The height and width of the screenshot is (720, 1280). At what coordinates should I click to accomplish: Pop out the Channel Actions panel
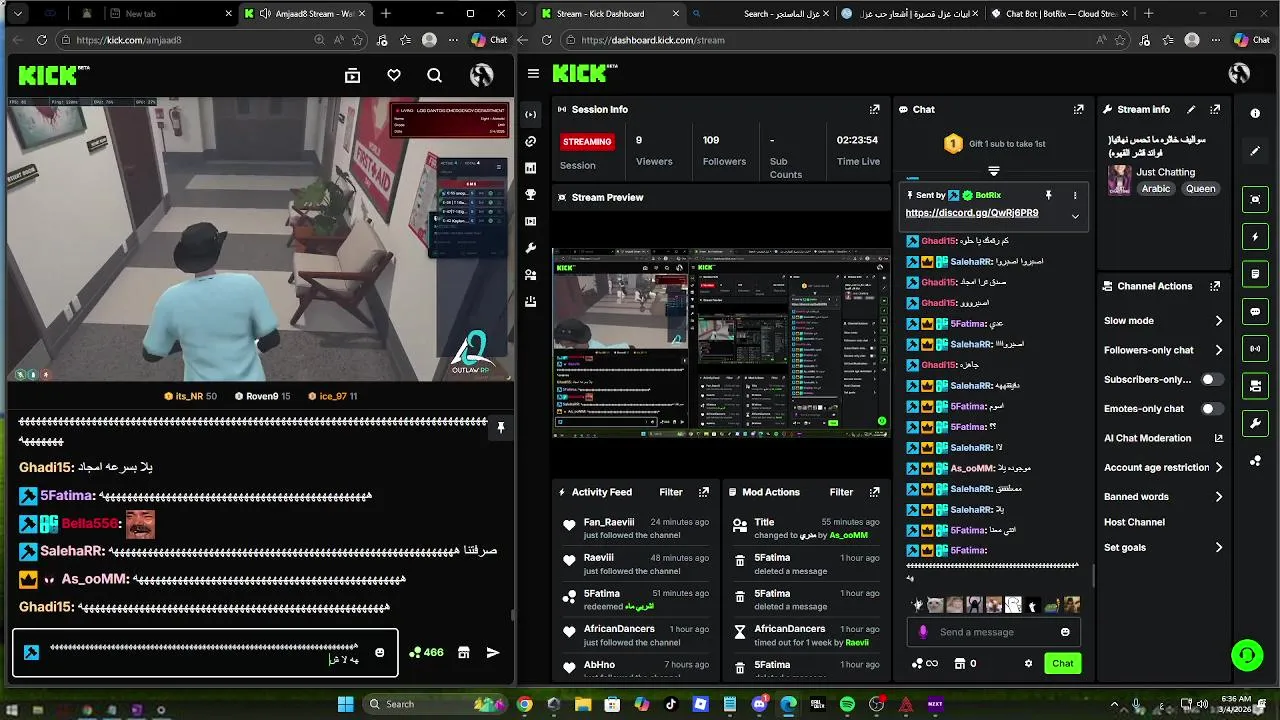click(1215, 286)
